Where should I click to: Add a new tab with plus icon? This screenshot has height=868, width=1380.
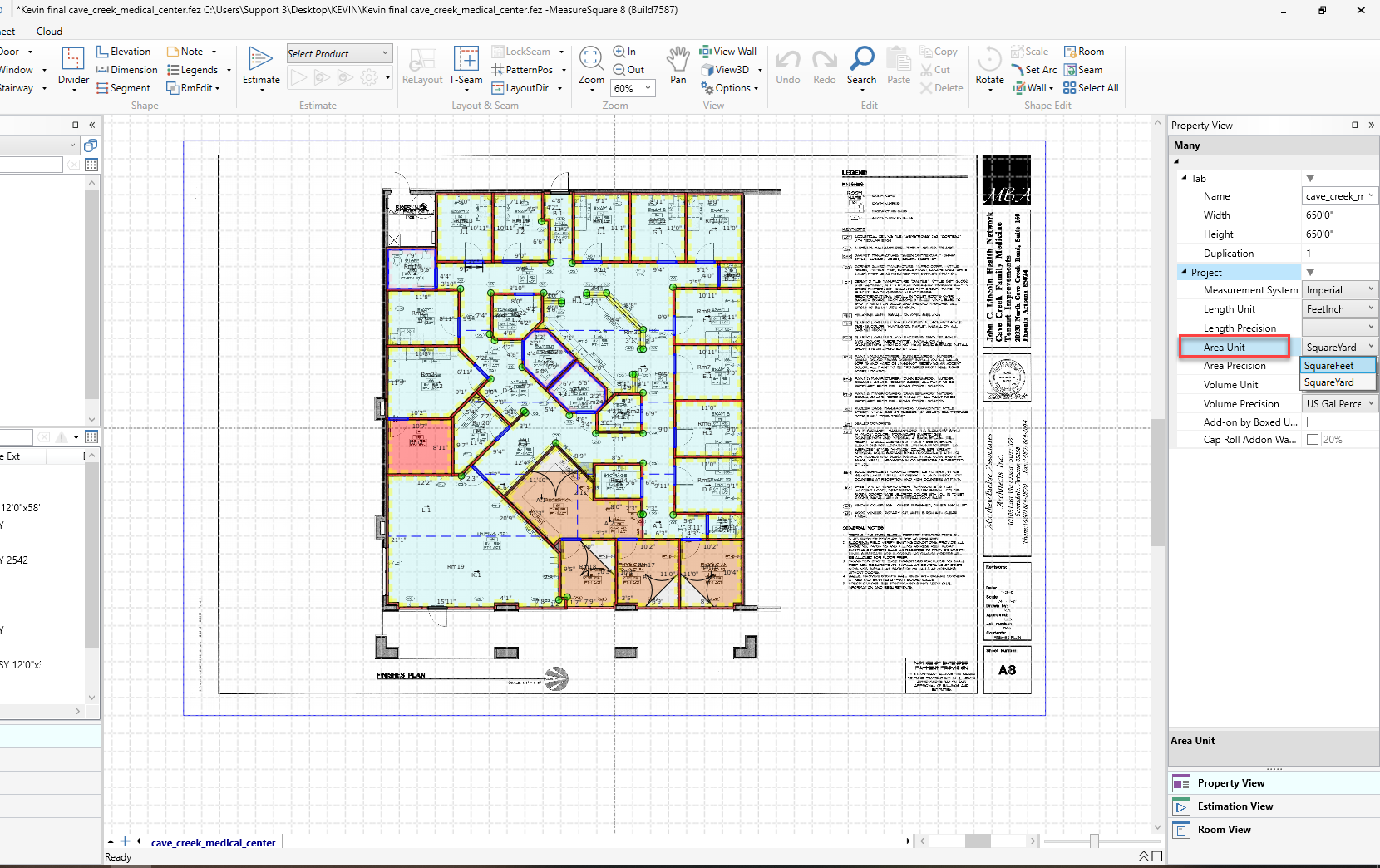tap(125, 841)
